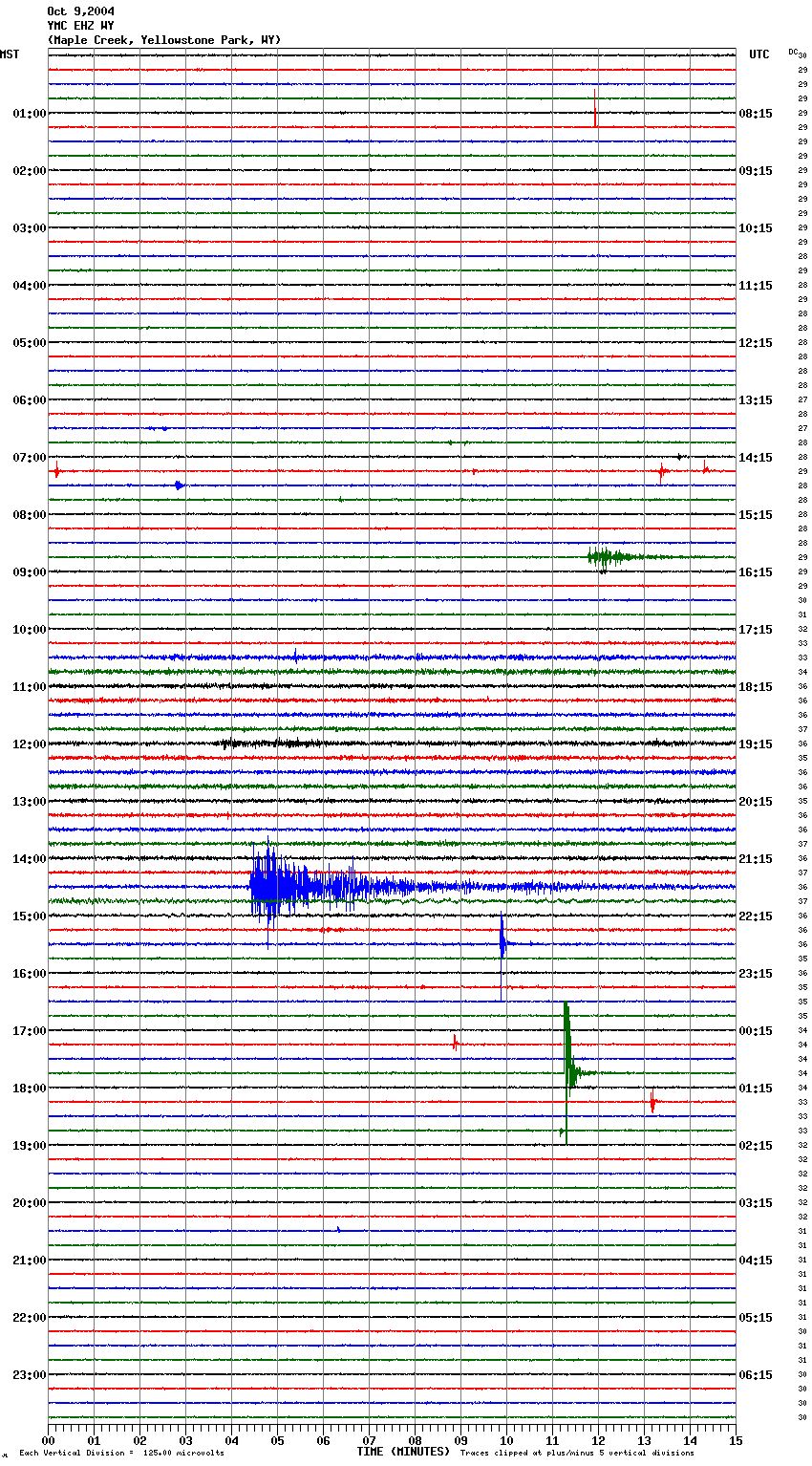812x1466 pixels.
Task: Select the 04:00 MST hour label
Action: 30,286
